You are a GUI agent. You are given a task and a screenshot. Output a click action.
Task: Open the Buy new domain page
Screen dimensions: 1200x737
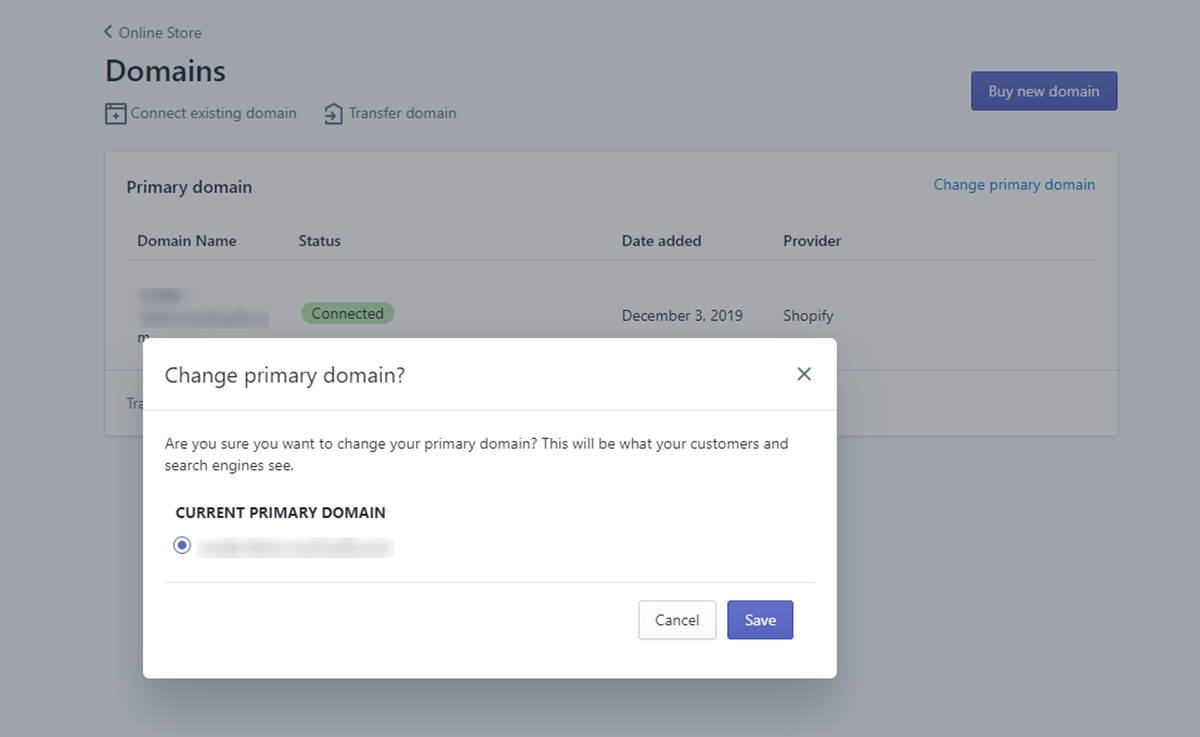(1044, 91)
